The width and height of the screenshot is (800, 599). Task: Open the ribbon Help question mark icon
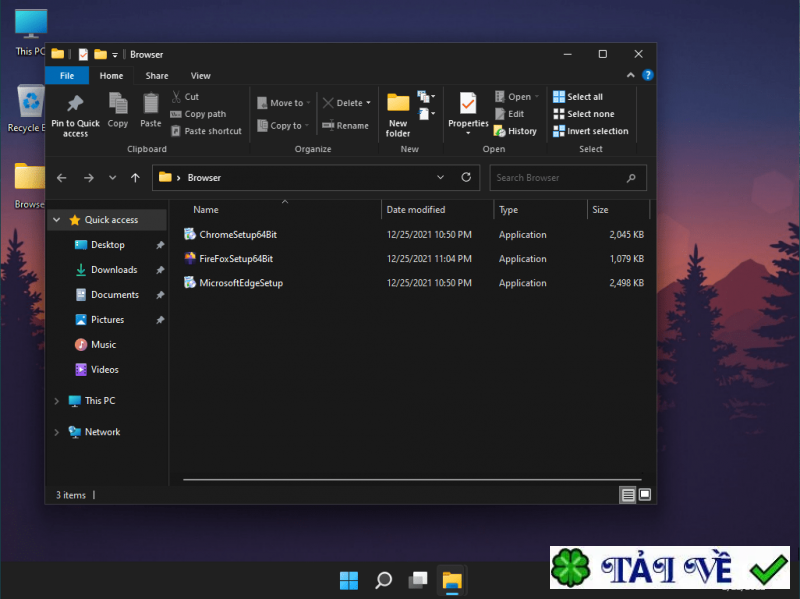pos(647,75)
